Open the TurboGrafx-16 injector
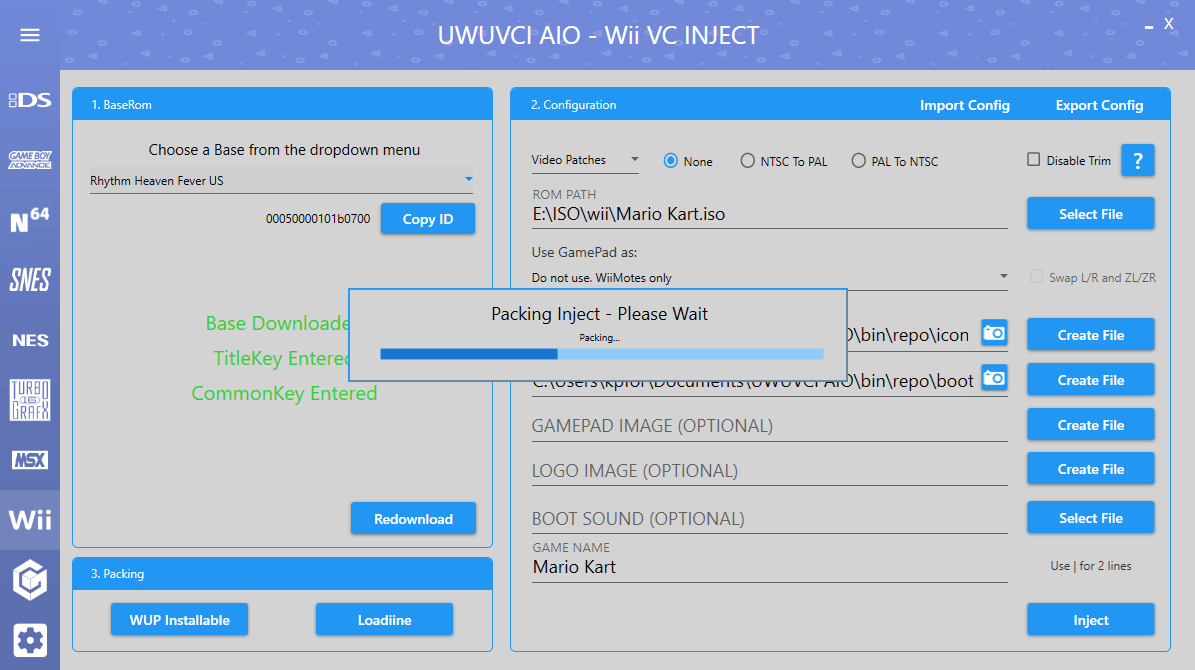The width and height of the screenshot is (1195, 670). 30,400
